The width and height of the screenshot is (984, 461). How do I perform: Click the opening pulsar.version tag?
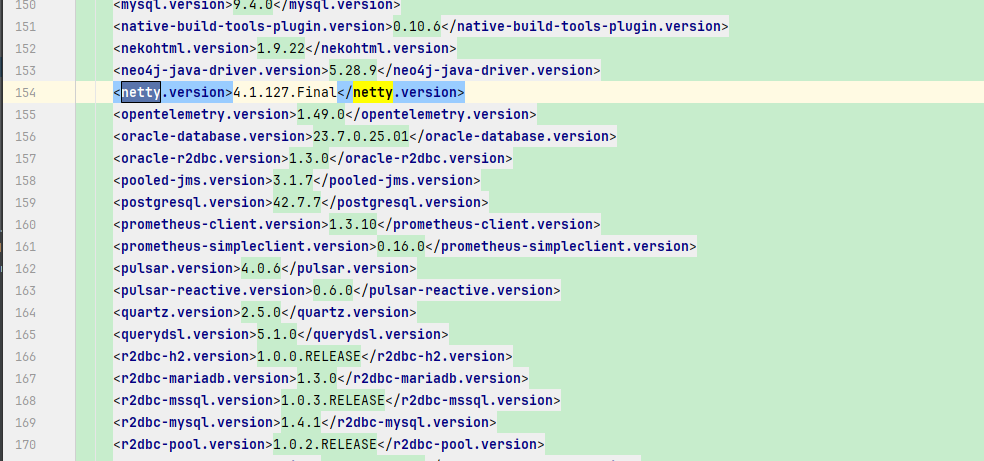(177, 268)
